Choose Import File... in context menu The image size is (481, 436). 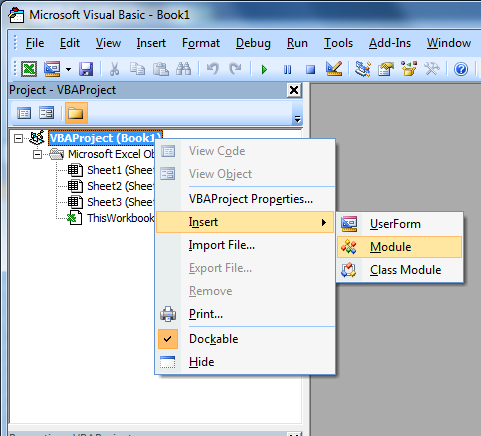pyautogui.click(x=245, y=245)
